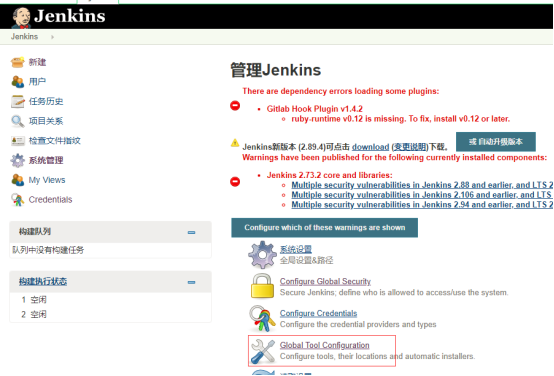Screen dimensions: 554x376
Task: Open 检查文件指纹 in the sidebar
Action: click(55, 141)
